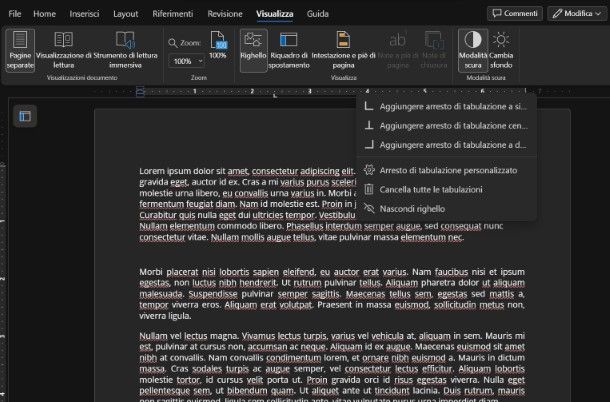This screenshot has height=402, width=610.
Task: Click the Commenti button
Action: point(515,13)
